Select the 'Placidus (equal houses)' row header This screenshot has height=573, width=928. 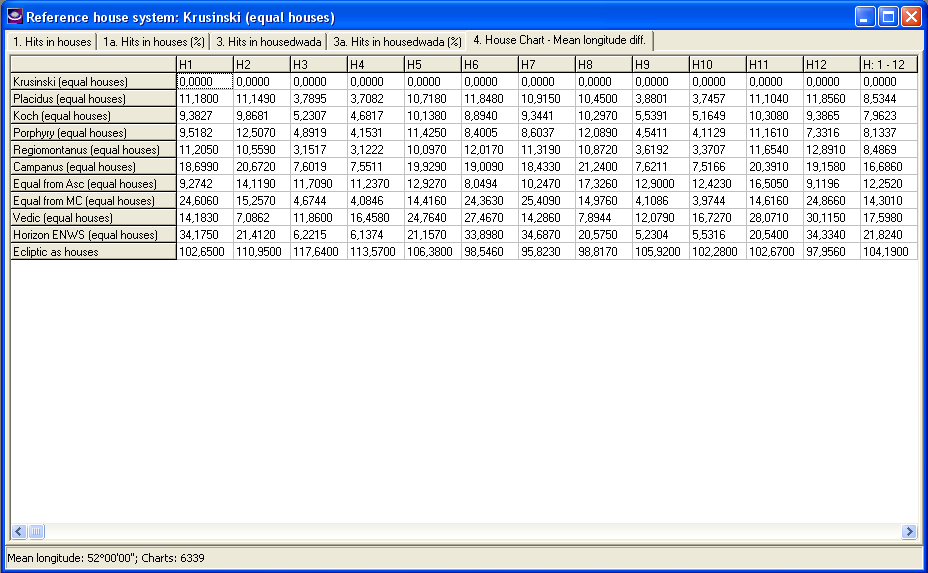pos(94,99)
